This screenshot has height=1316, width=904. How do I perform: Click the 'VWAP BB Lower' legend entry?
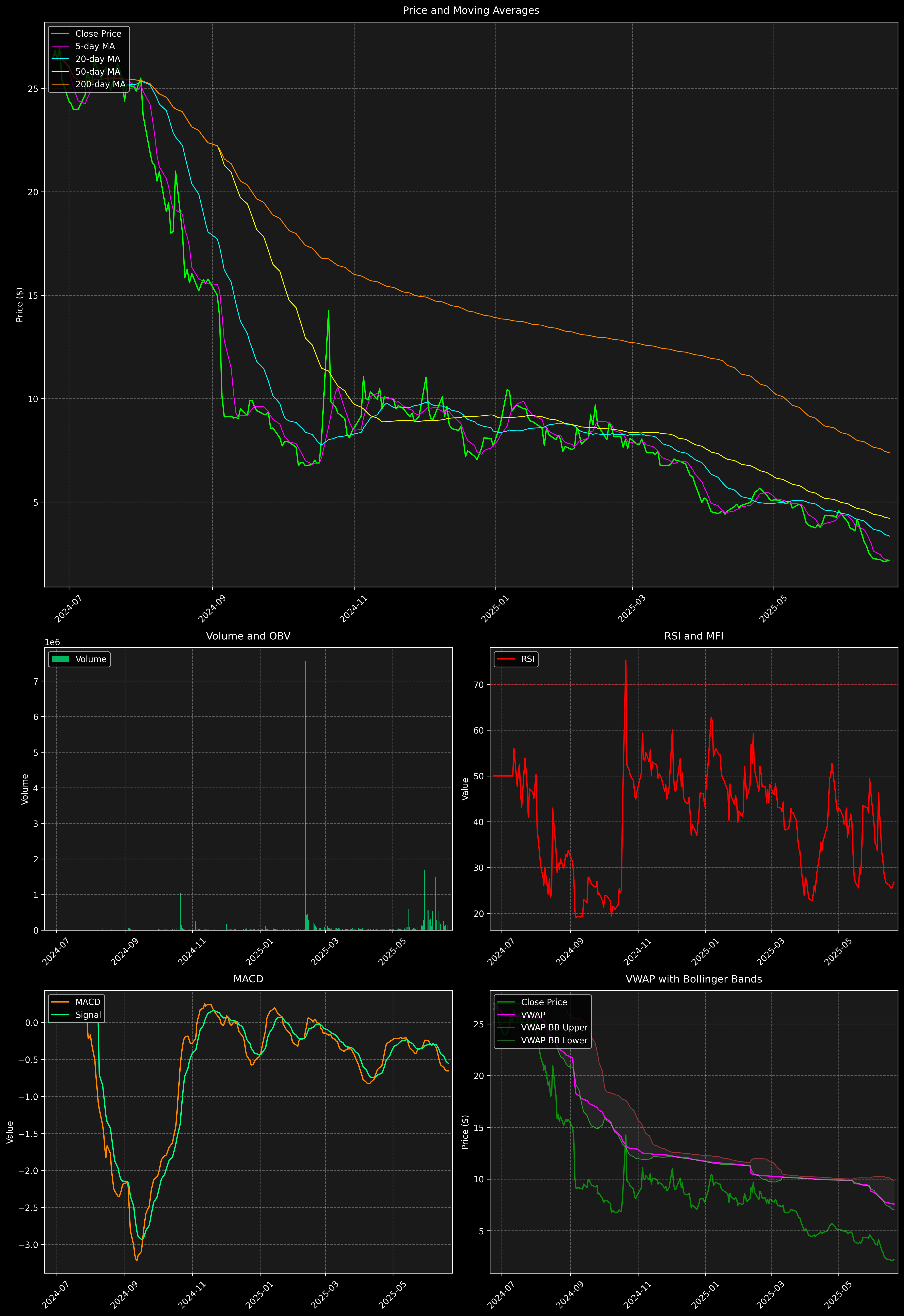coord(555,1040)
